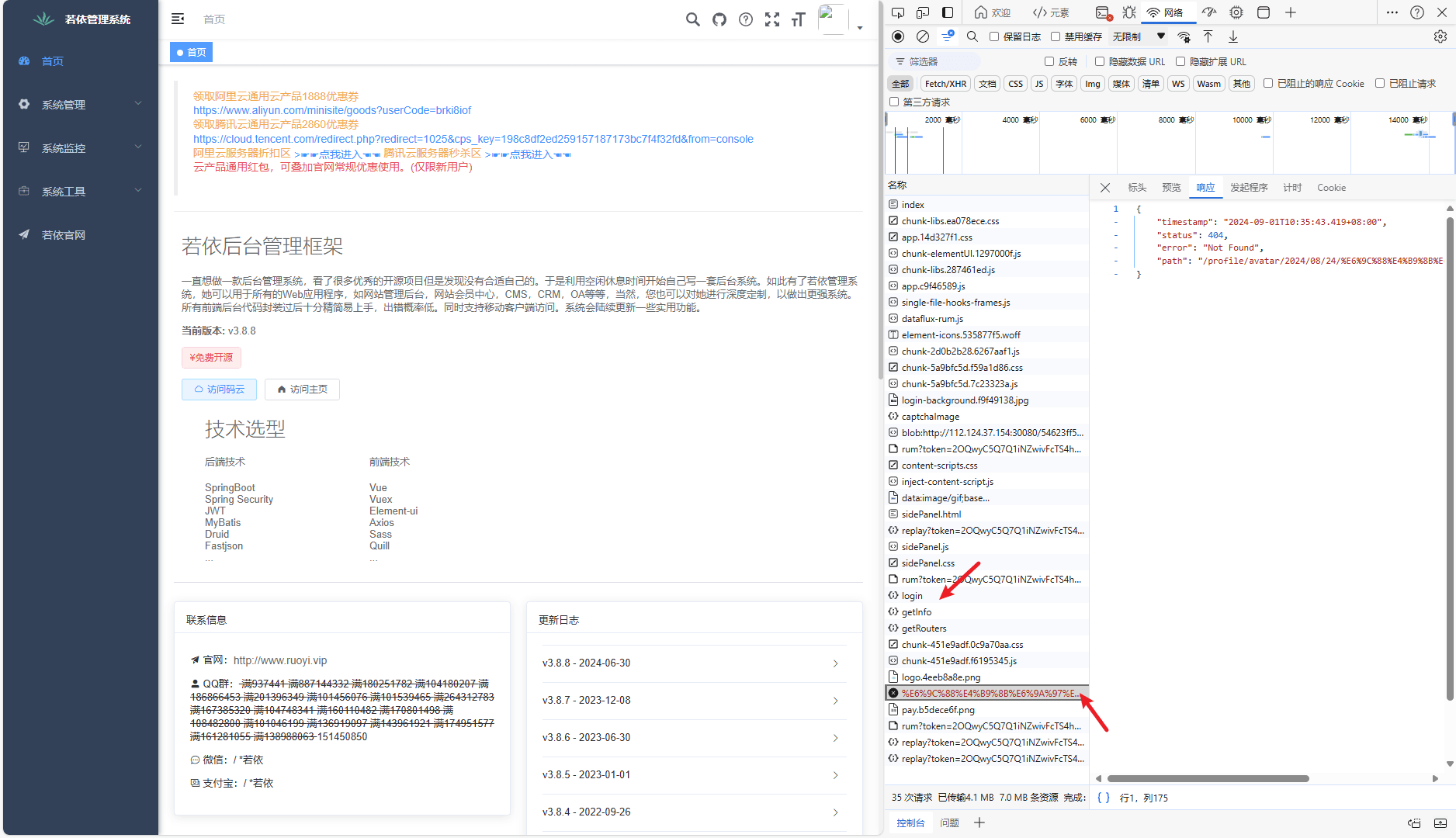
Task: Open DevTools more options ellipsis
Action: 1392,12
